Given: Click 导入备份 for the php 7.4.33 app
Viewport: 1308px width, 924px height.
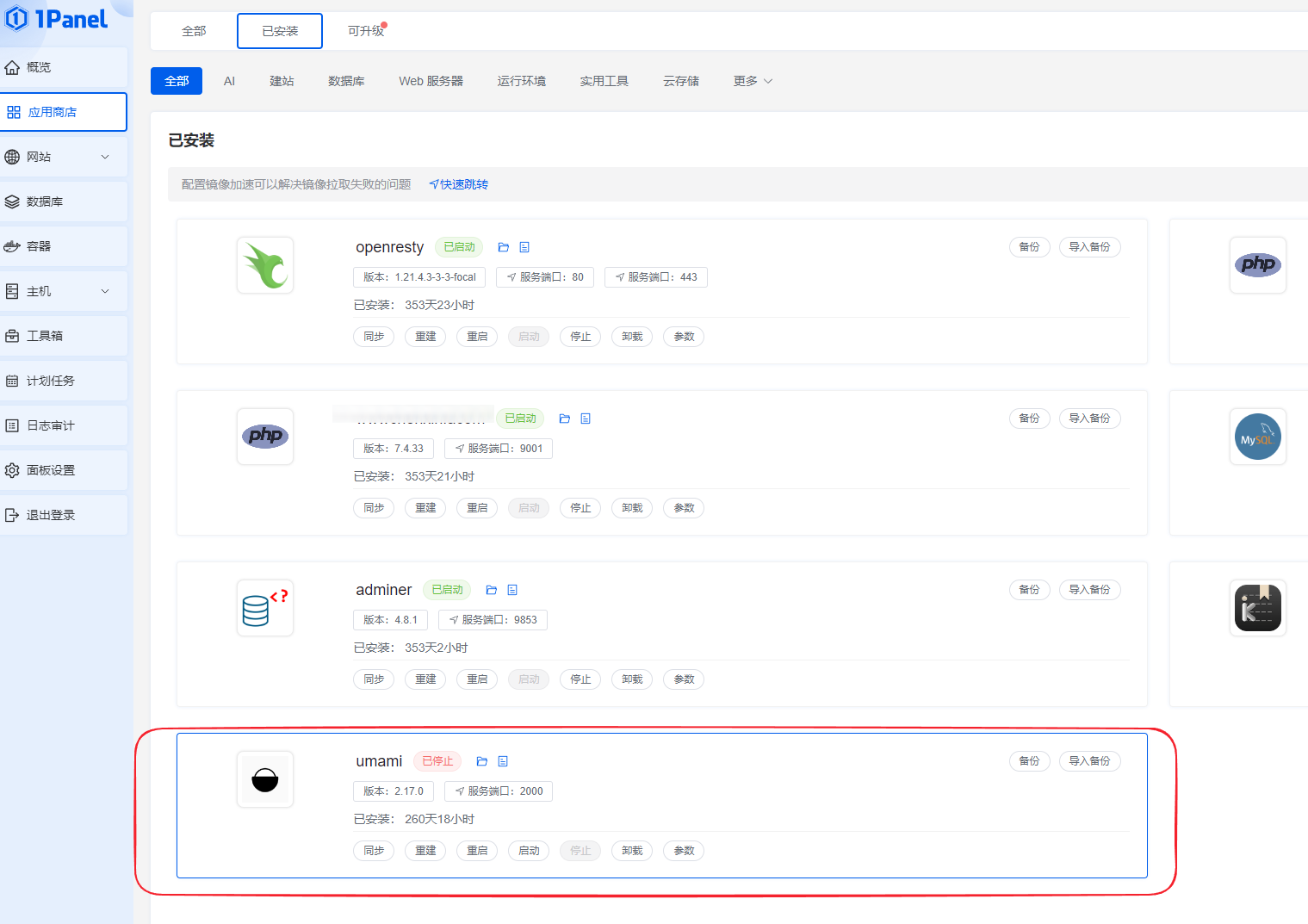Looking at the screenshot, I should click(1089, 419).
